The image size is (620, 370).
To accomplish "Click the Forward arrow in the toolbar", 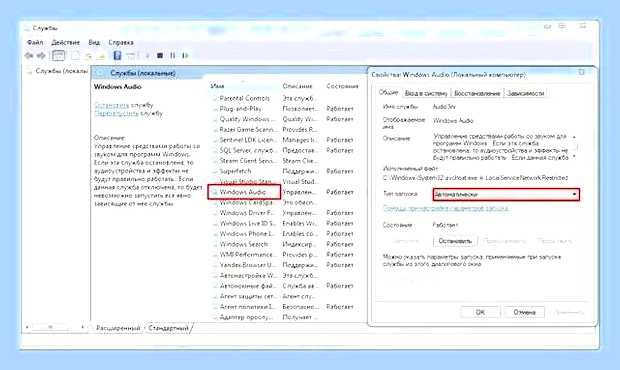I will 41,55.
